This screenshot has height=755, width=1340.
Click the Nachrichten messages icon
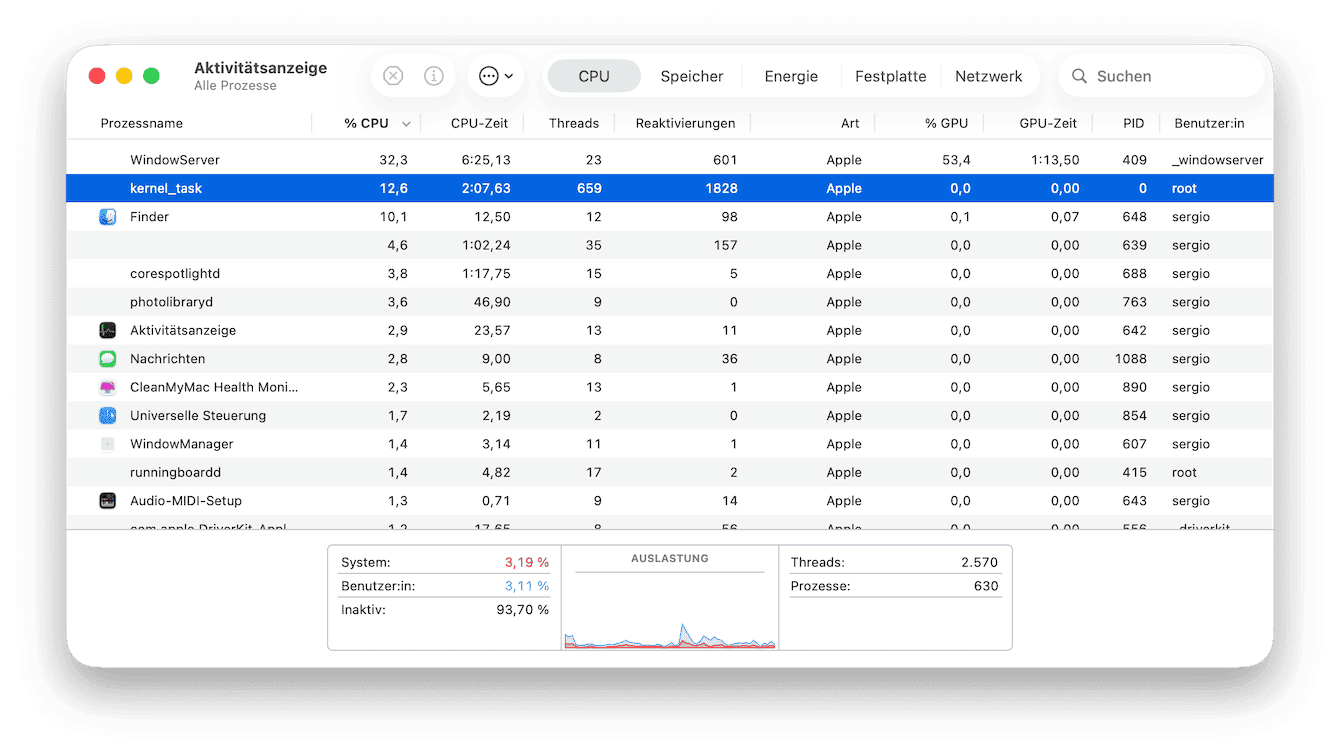pos(108,359)
